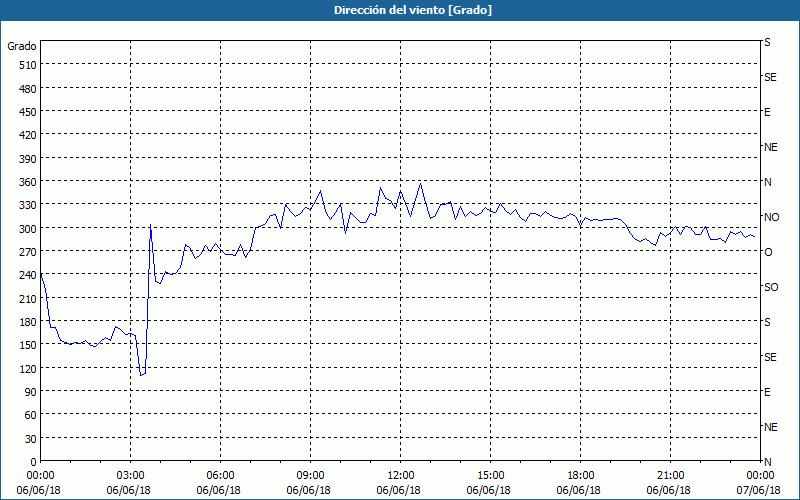800x500 pixels.
Task: Click the 21:00 time axis label
Action: [x=670, y=476]
